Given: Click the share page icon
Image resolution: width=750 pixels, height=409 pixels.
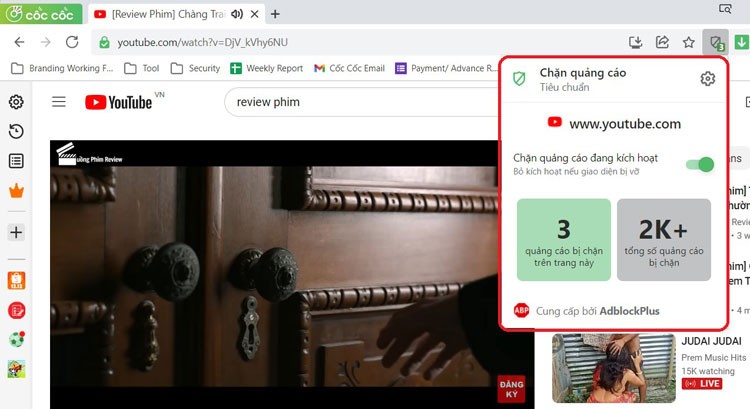Looking at the screenshot, I should click(662, 43).
